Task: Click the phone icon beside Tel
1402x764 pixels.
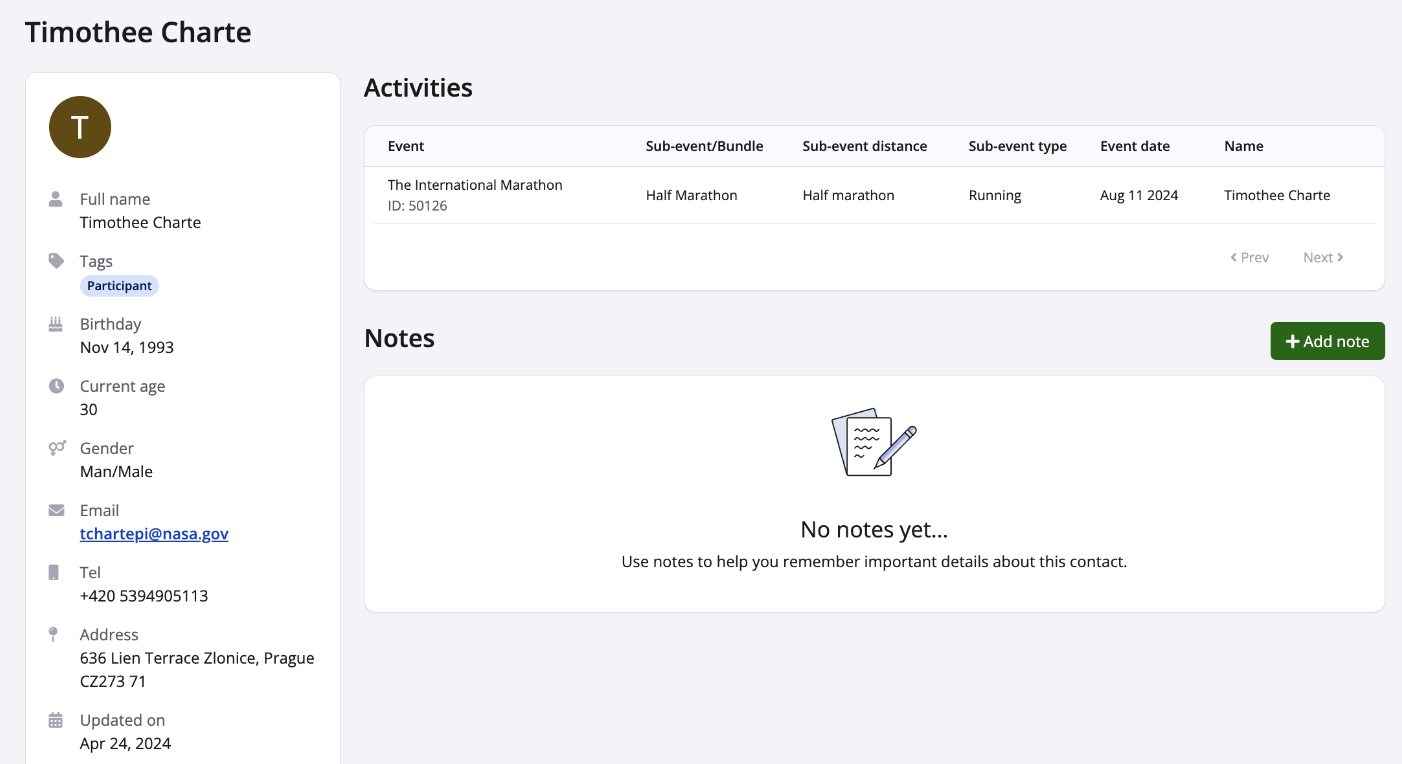Action: pos(55,572)
